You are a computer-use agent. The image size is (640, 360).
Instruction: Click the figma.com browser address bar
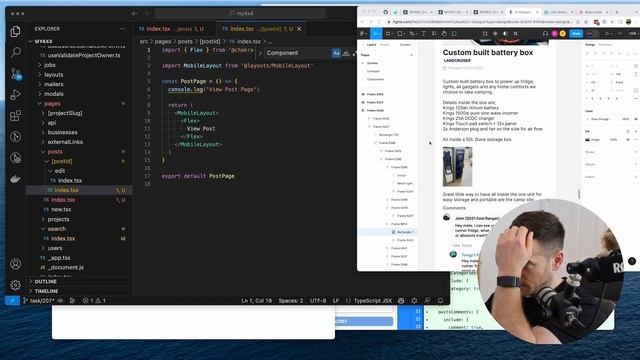pos(480,22)
